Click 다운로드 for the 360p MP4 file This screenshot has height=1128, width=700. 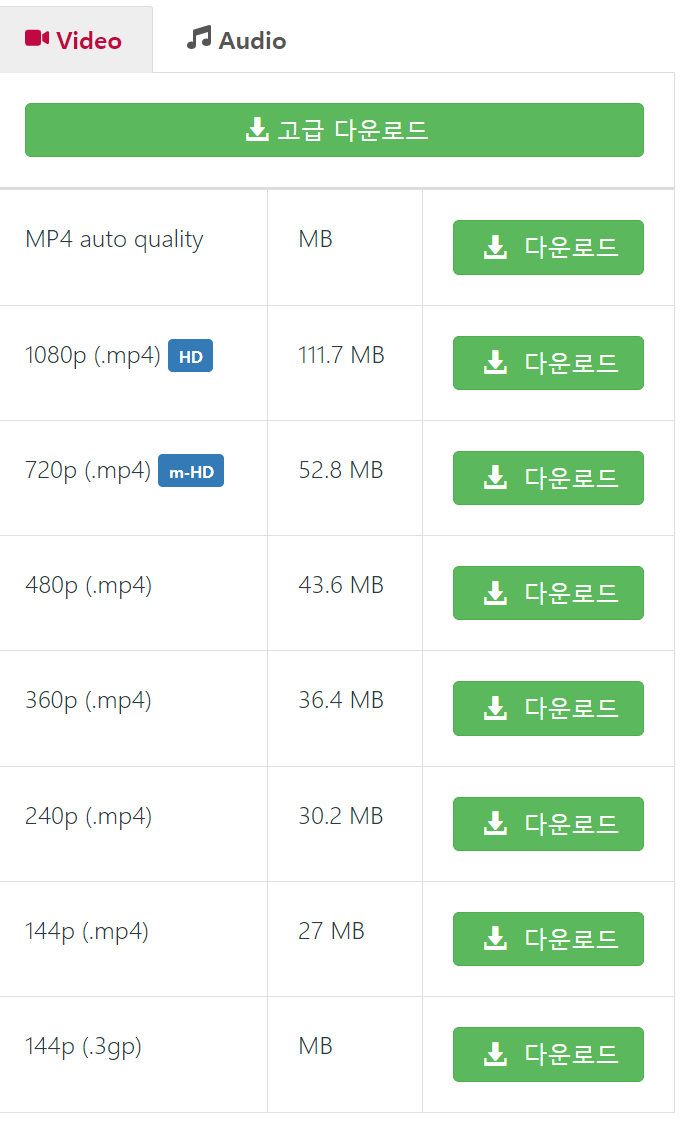pos(548,708)
